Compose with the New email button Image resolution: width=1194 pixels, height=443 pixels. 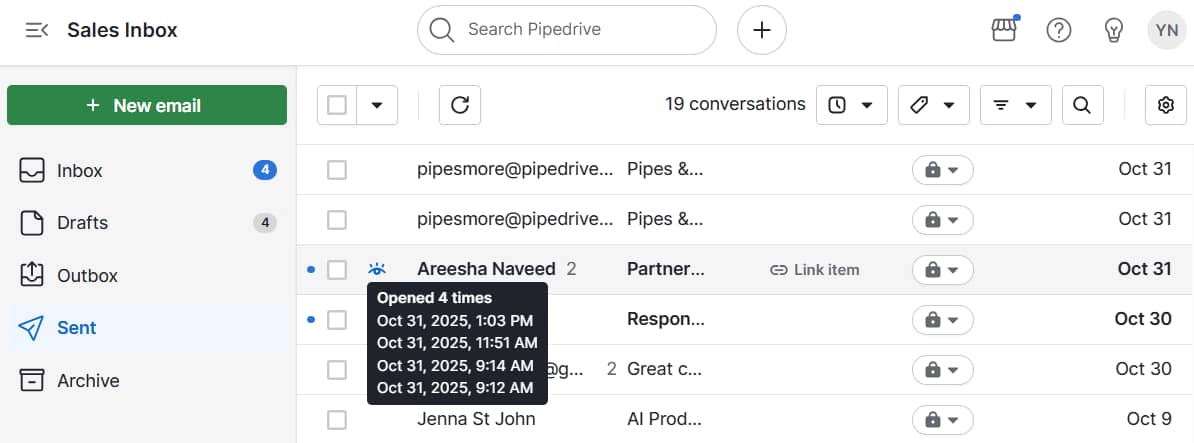point(147,105)
